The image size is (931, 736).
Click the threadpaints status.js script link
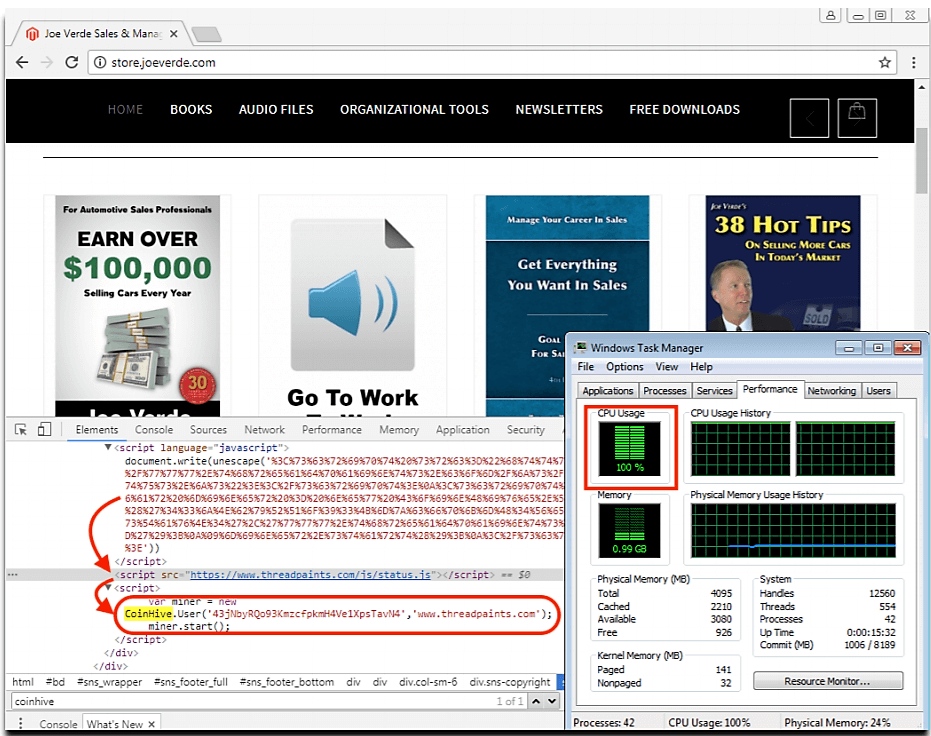coord(311,575)
